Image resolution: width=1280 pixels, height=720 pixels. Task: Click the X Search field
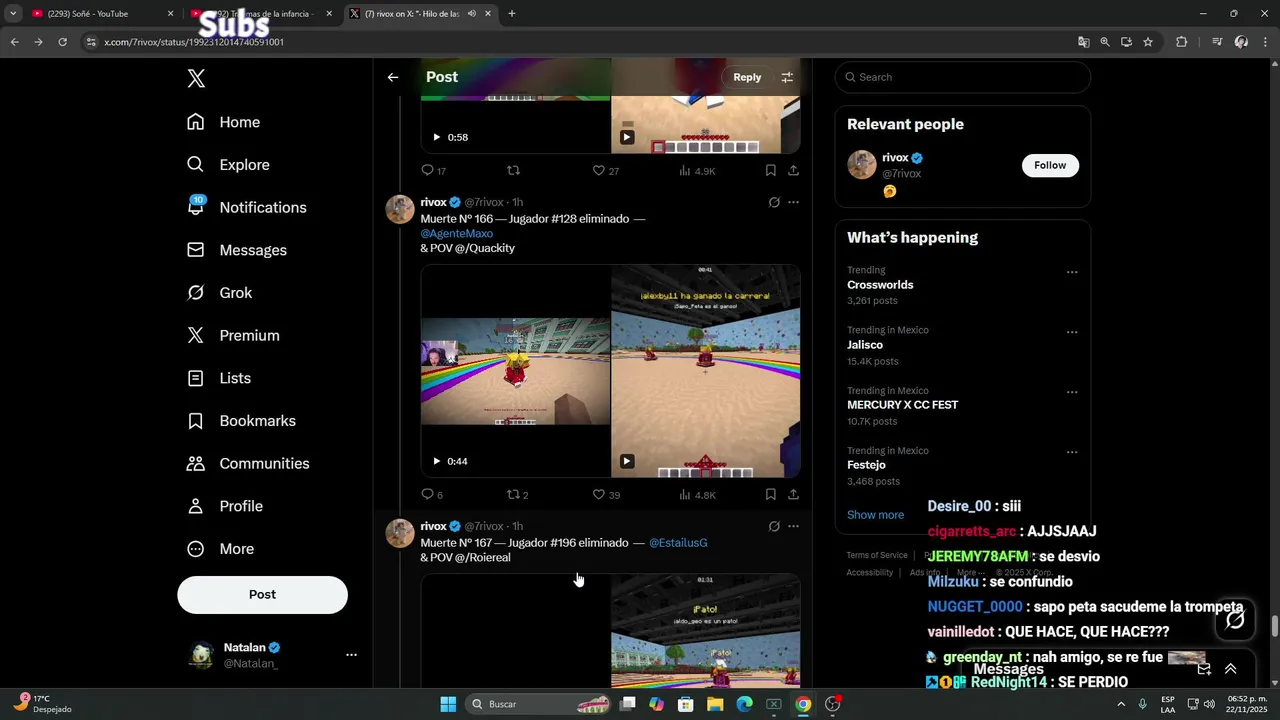pyautogui.click(x=963, y=77)
